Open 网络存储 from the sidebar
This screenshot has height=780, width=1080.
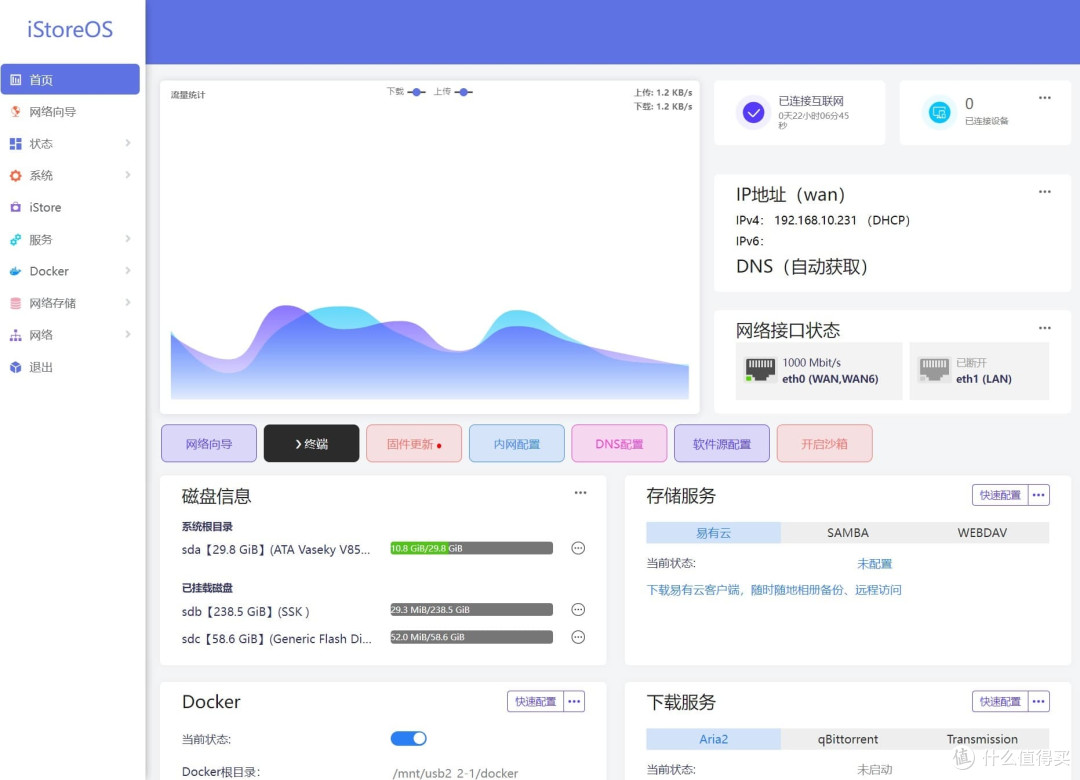(55, 303)
